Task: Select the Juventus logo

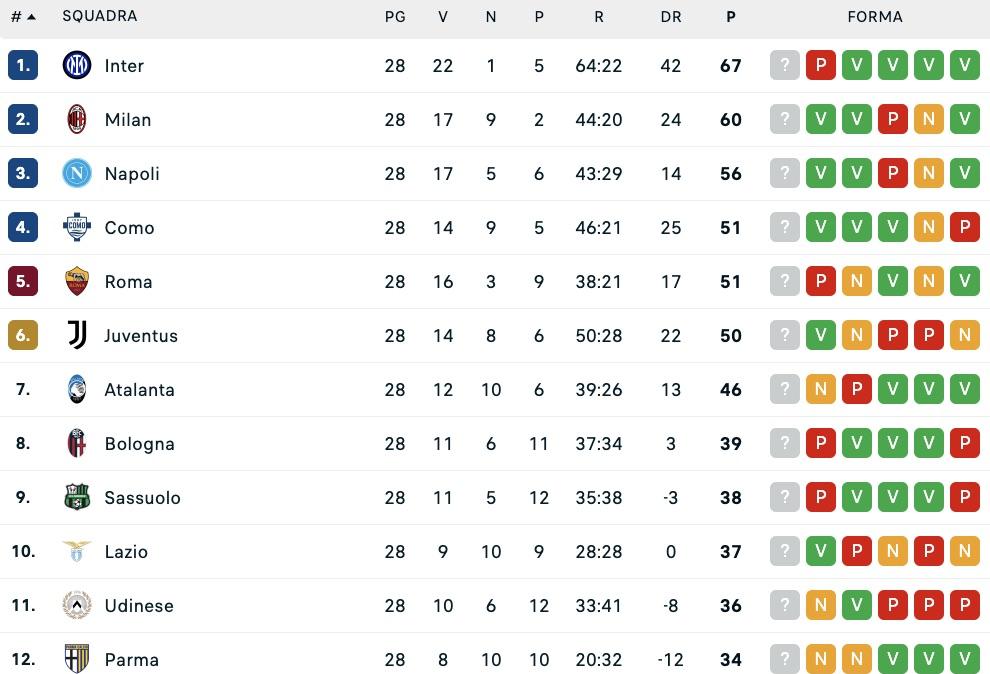Action: (x=76, y=336)
